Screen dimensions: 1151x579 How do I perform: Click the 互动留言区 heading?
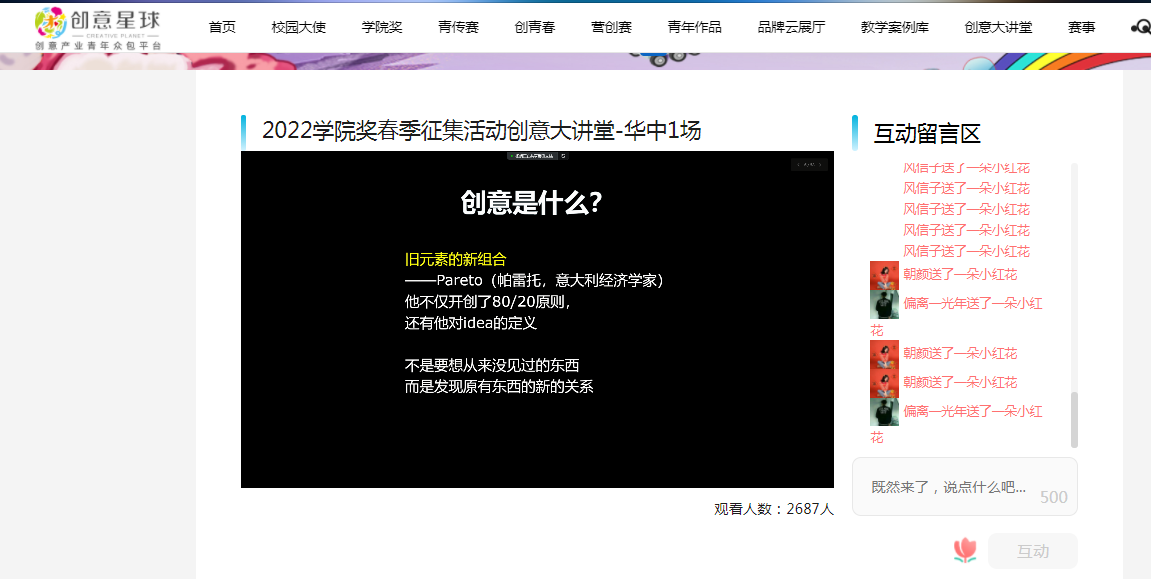coord(927,134)
